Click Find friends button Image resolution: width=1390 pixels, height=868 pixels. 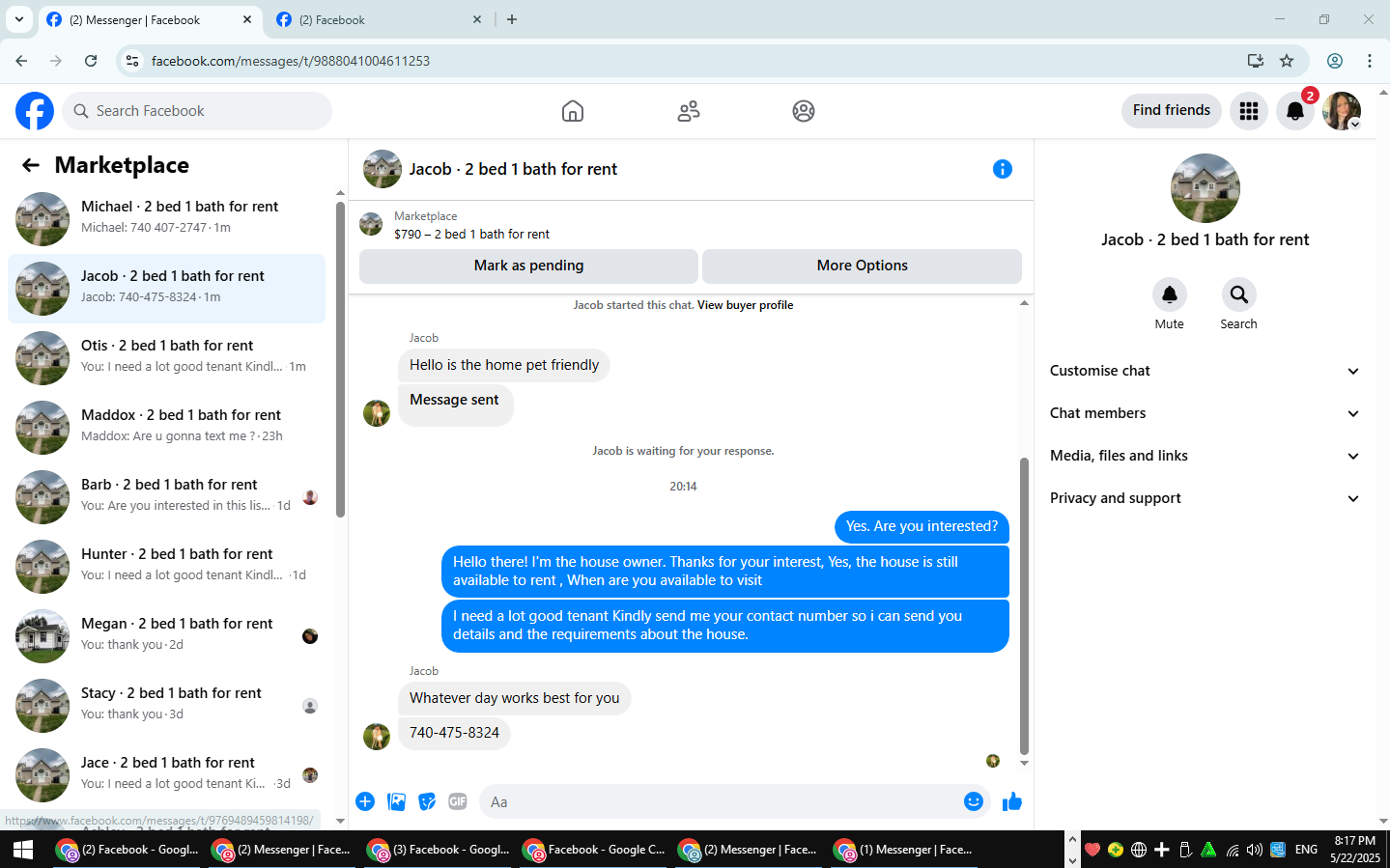click(1172, 110)
